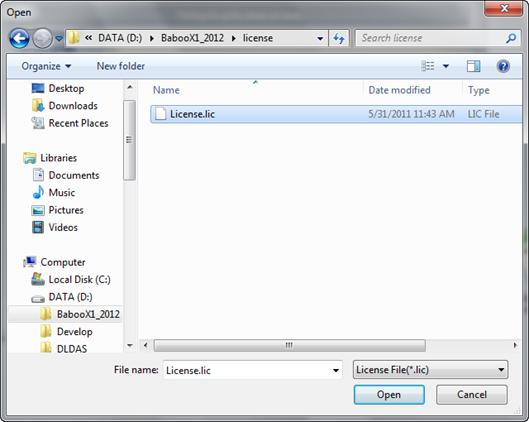Open the address bar previous locations dropdown
Image resolution: width=529 pixels, height=422 pixels.
tap(320, 38)
